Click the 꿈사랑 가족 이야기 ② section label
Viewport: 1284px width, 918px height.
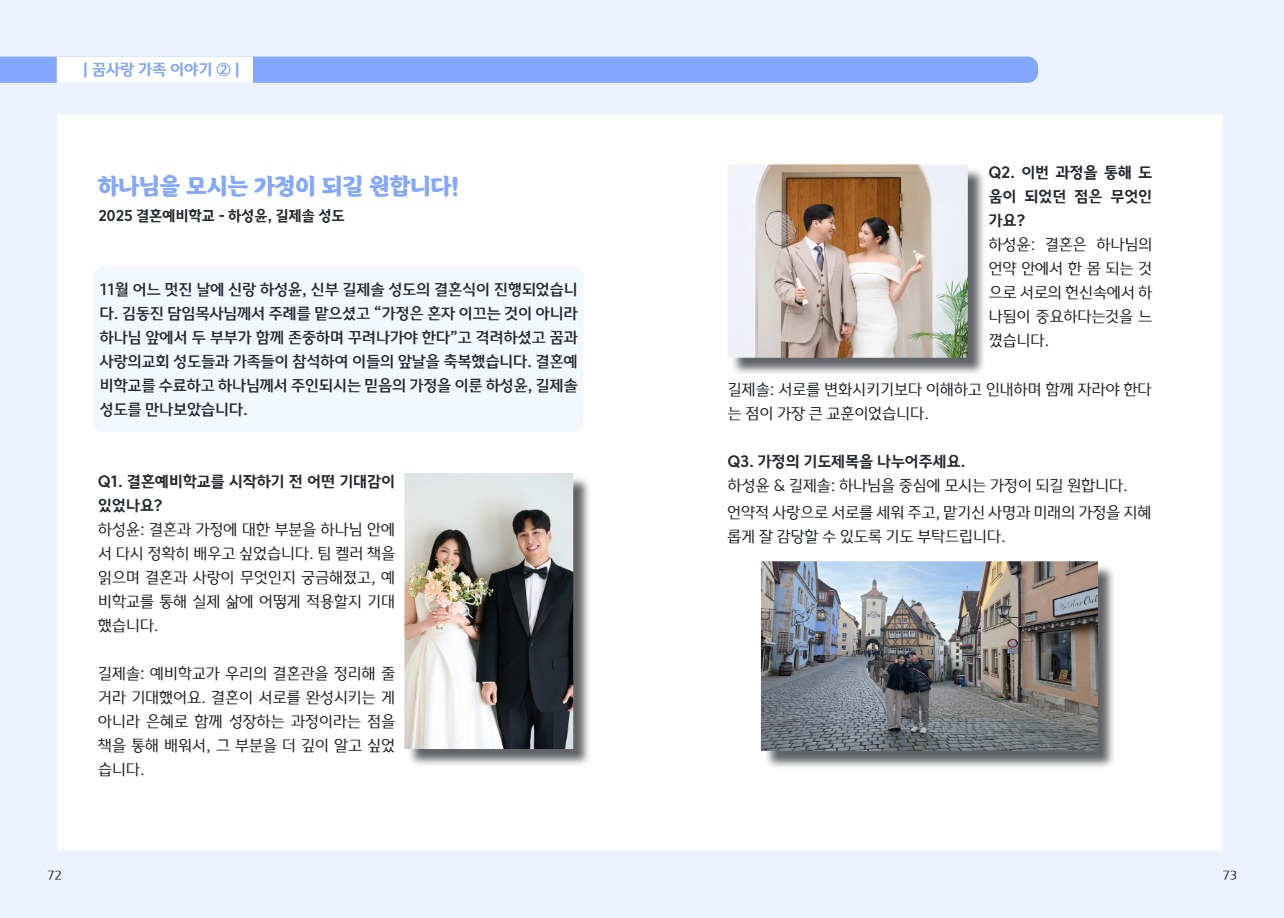(160, 70)
